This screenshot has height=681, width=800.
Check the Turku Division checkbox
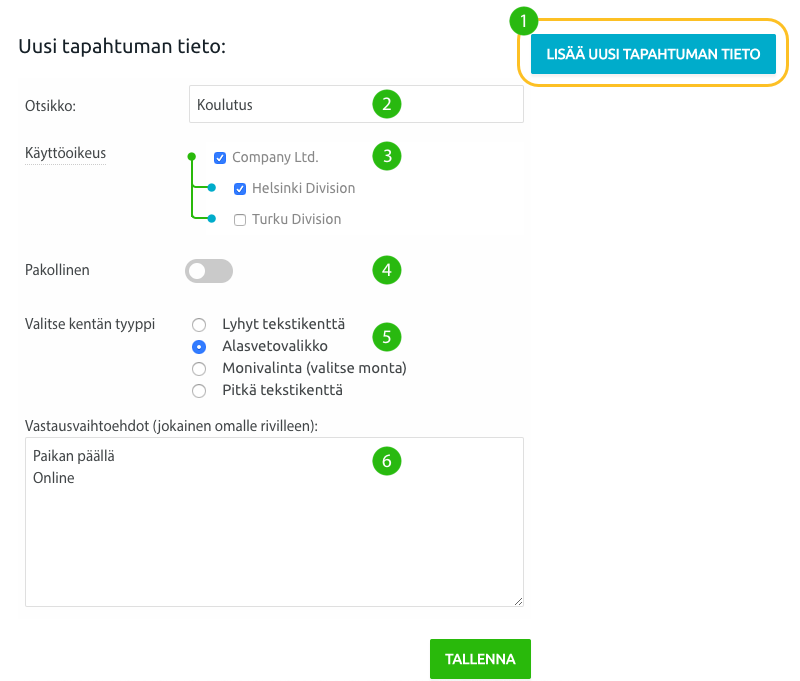coord(240,220)
